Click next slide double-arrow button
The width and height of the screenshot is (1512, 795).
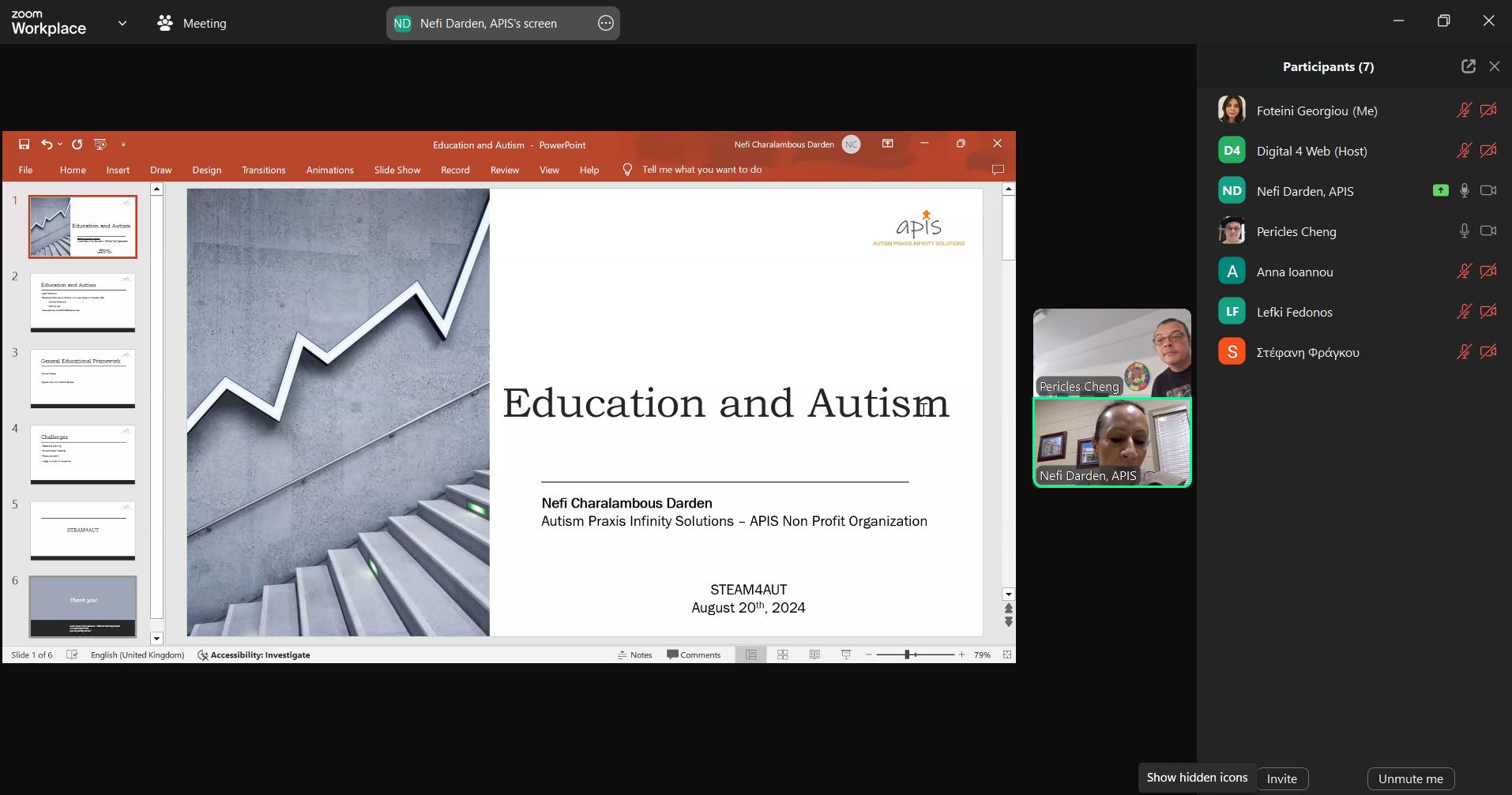click(x=1009, y=621)
